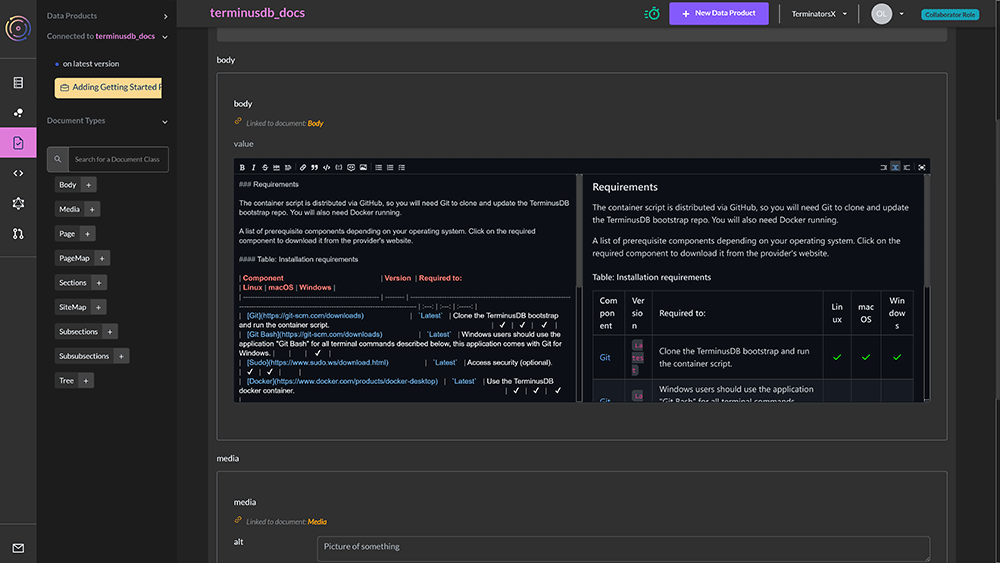
Task: Click the user avatar in the header
Action: tap(881, 13)
